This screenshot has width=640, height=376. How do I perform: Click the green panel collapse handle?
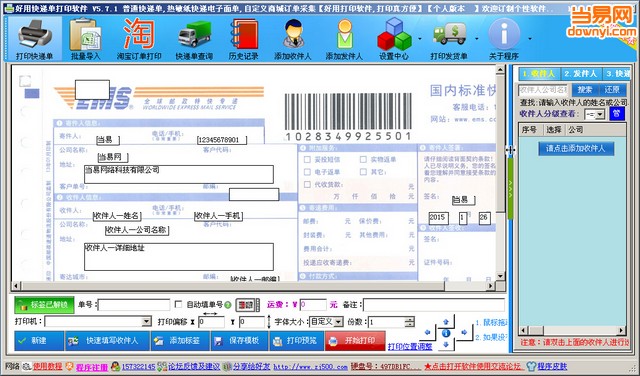pos(510,189)
